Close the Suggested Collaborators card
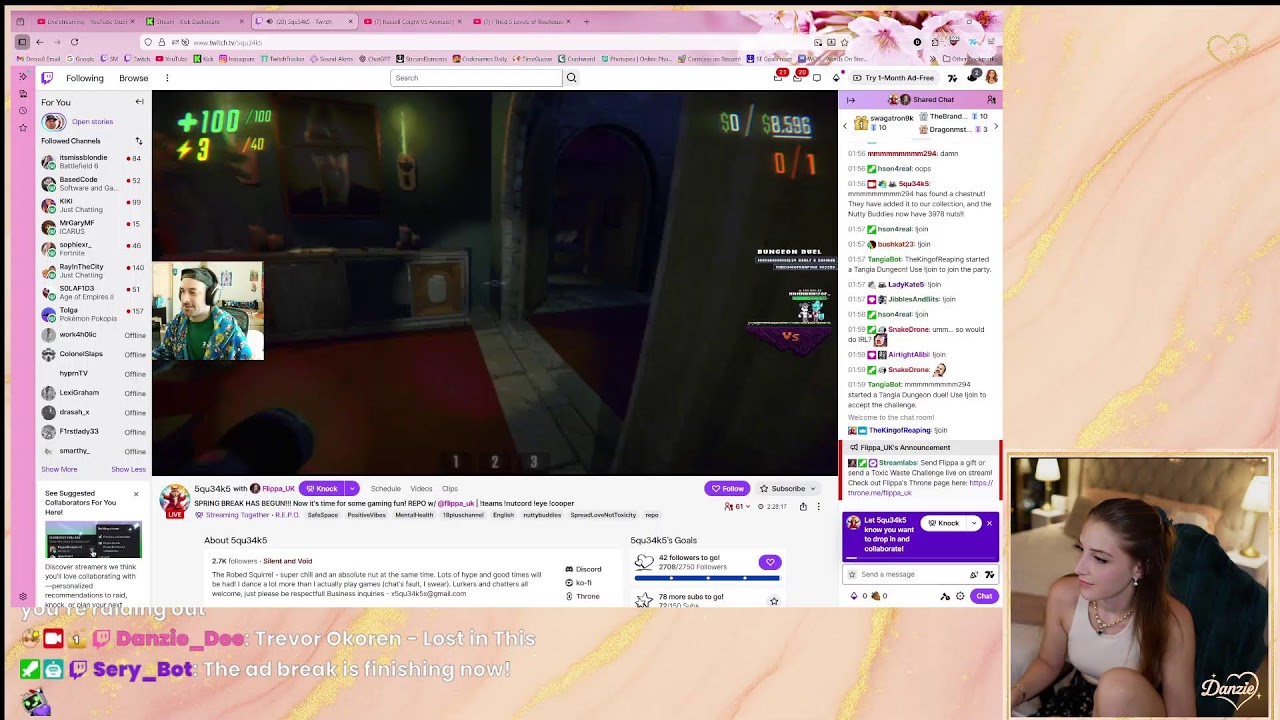This screenshot has width=1280, height=720. click(x=136, y=494)
